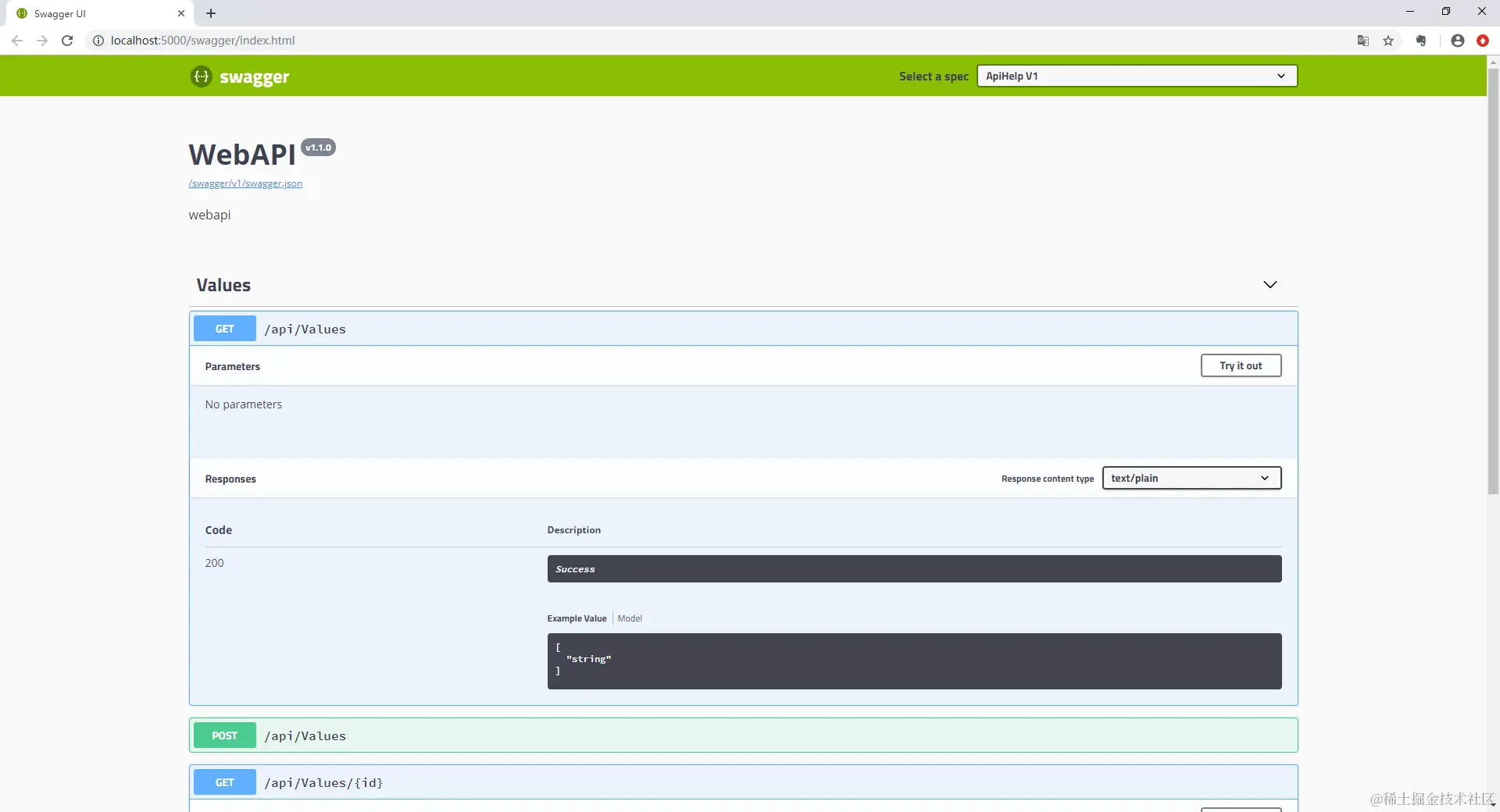Click the 200 response code

tap(214, 563)
